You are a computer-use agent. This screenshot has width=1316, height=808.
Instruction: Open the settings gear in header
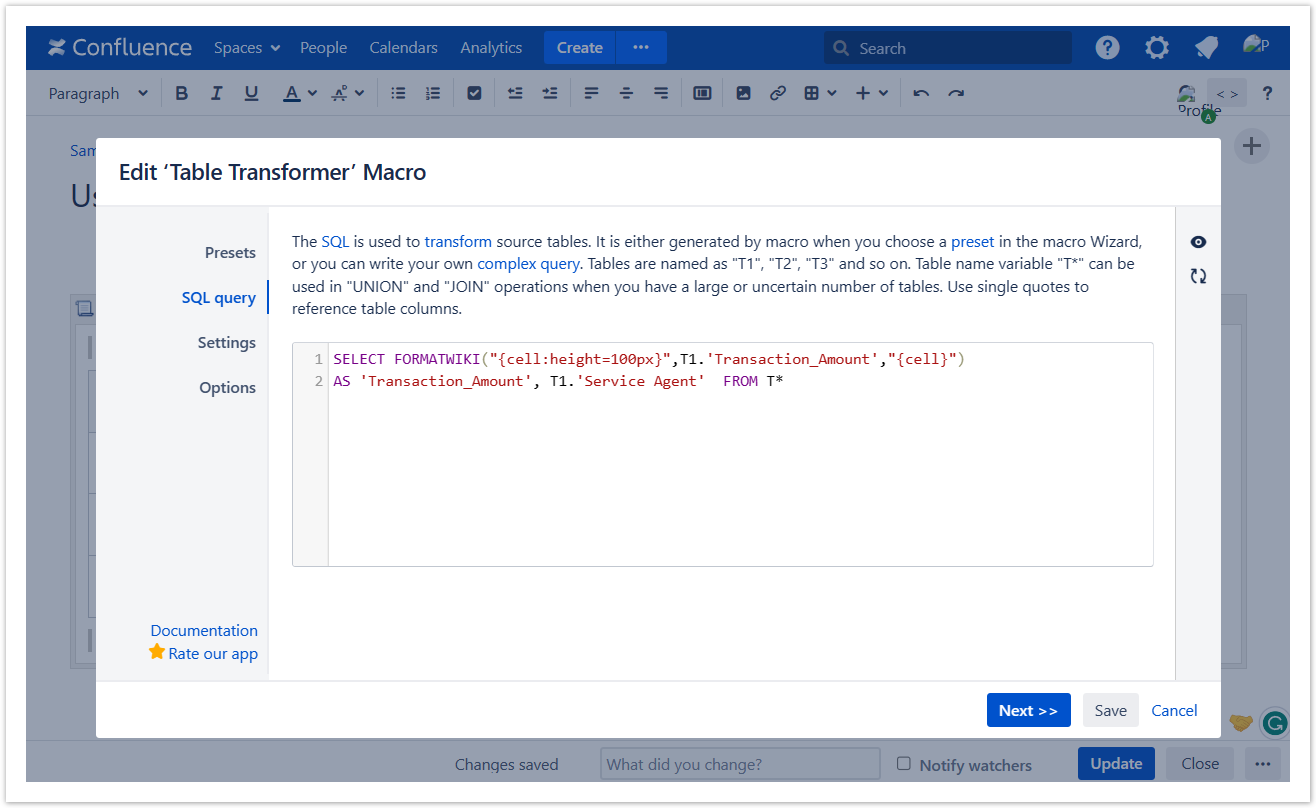1156,47
